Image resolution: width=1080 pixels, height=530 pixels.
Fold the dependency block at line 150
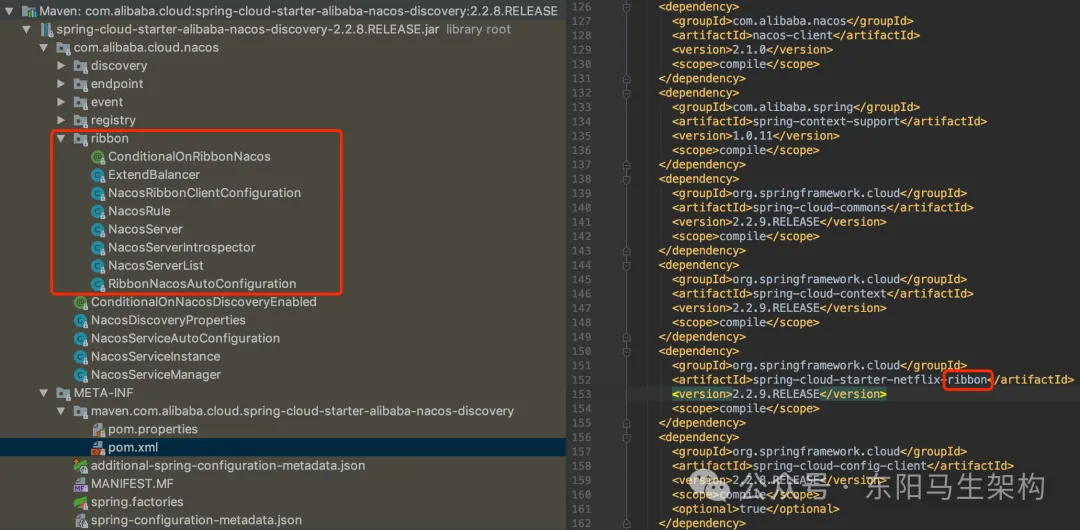point(626,351)
